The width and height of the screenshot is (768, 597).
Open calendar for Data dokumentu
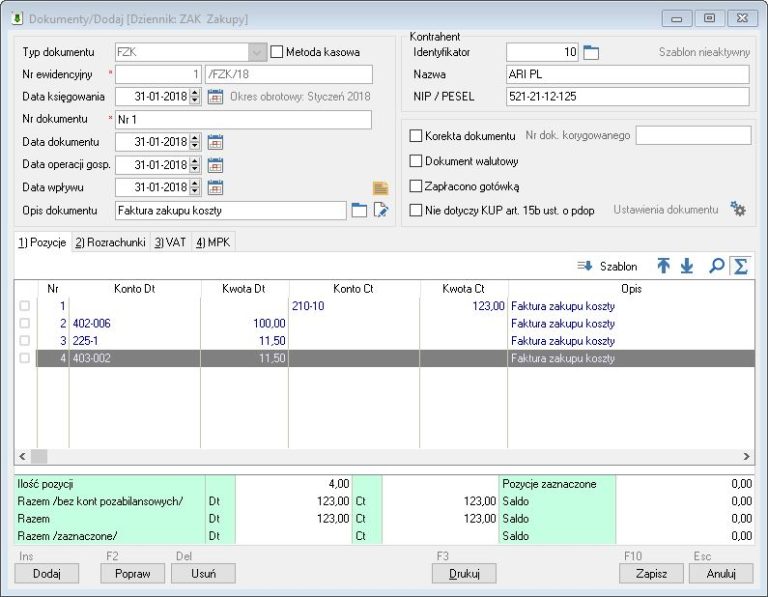[215, 142]
